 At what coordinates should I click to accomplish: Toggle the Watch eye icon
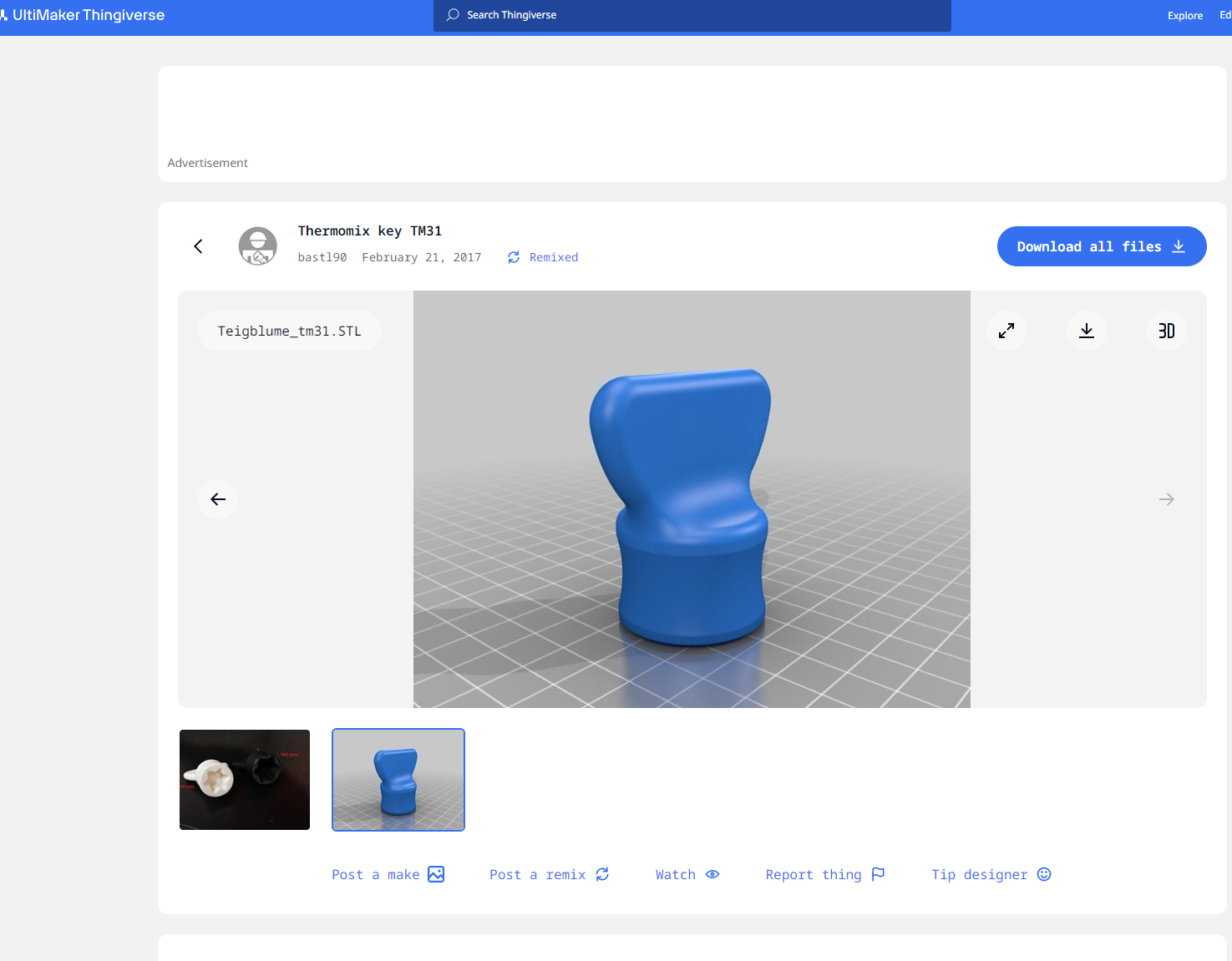pyautogui.click(x=712, y=874)
